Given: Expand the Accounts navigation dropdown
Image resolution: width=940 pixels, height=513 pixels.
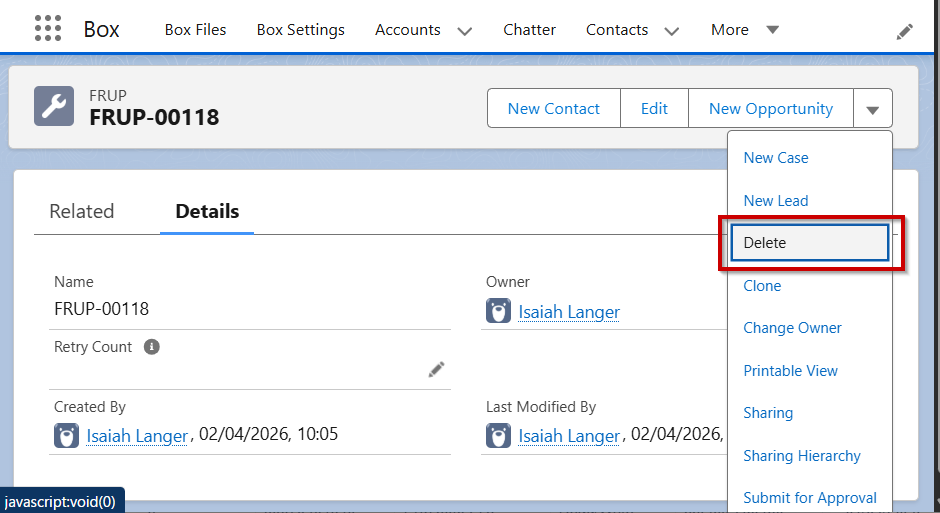Looking at the screenshot, I should pyautogui.click(x=464, y=31).
